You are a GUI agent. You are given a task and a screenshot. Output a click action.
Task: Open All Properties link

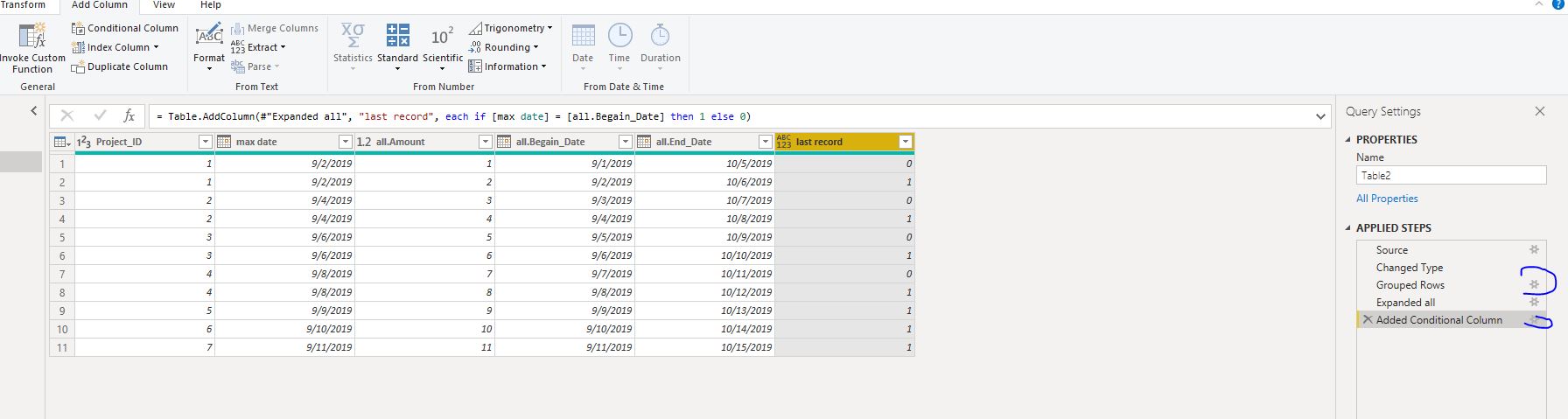1387,199
